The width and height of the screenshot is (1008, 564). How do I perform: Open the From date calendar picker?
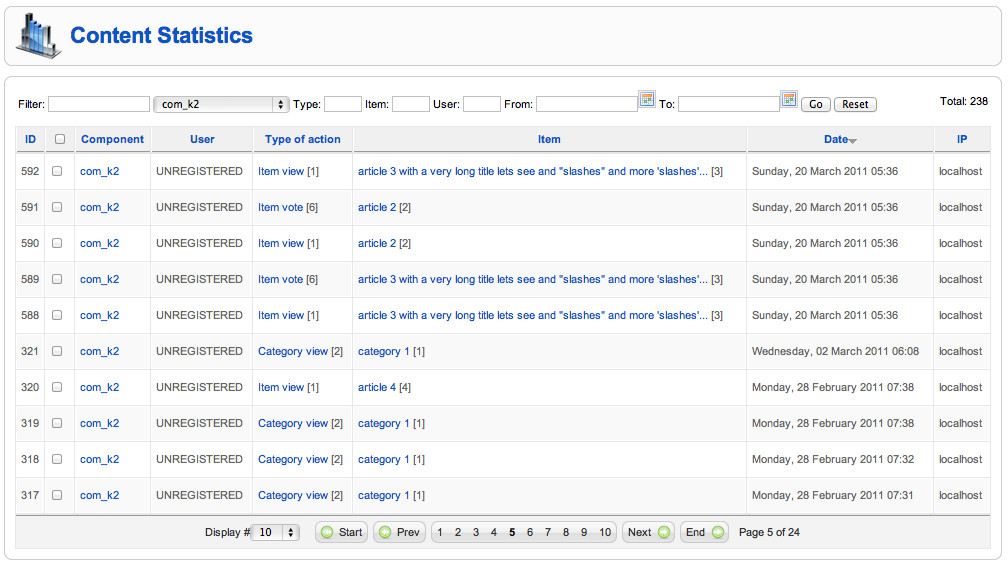647,99
